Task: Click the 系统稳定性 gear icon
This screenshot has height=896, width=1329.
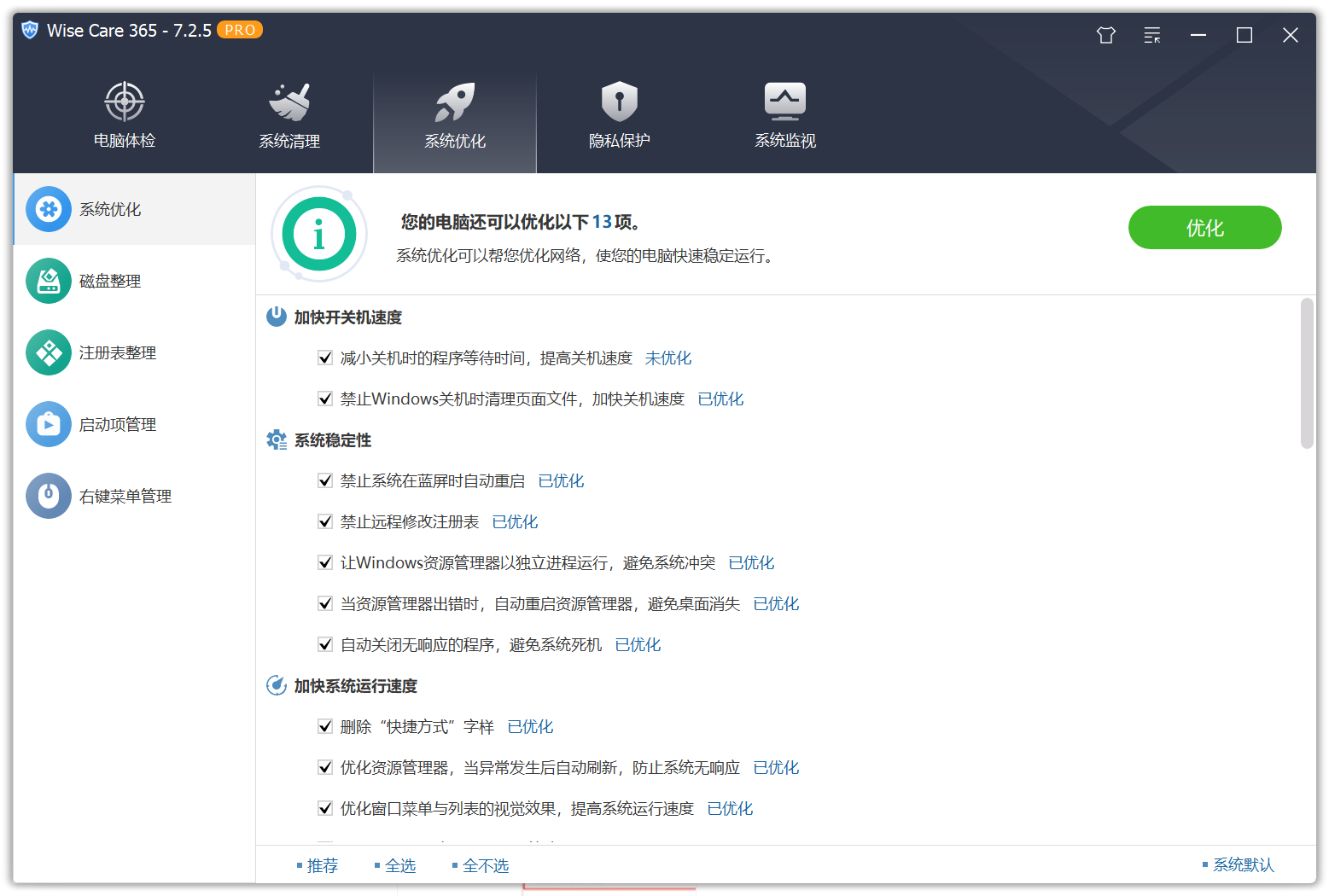Action: 277,439
